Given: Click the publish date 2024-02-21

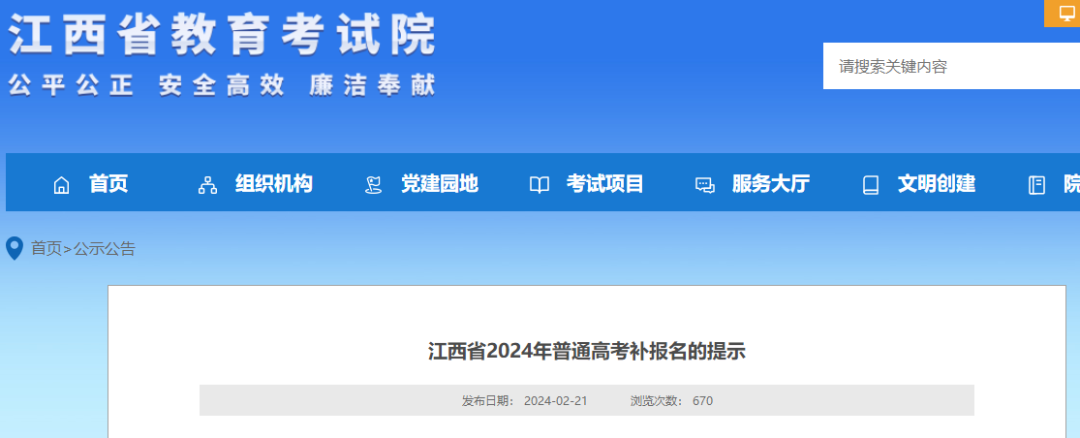Looking at the screenshot, I should pyautogui.click(x=555, y=401).
